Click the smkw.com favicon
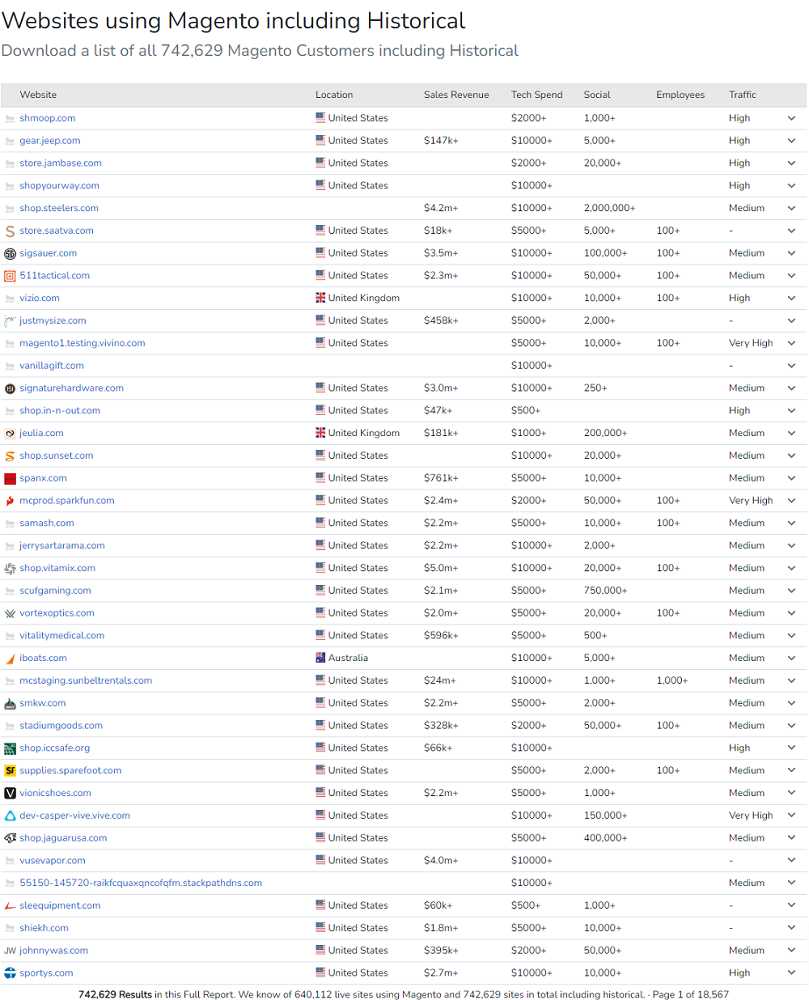Image resolution: width=809 pixels, height=1000 pixels. [10, 703]
